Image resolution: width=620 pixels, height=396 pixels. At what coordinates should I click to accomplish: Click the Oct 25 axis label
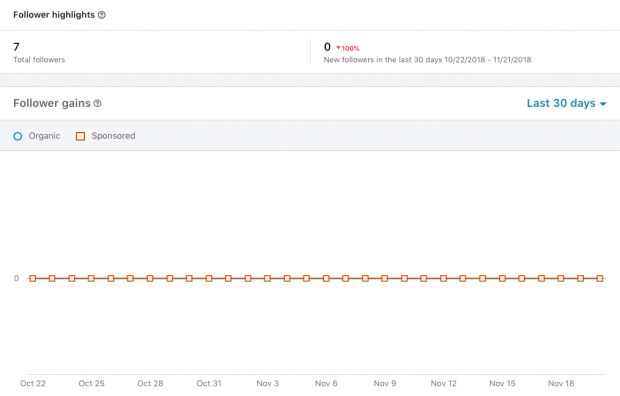click(91, 383)
